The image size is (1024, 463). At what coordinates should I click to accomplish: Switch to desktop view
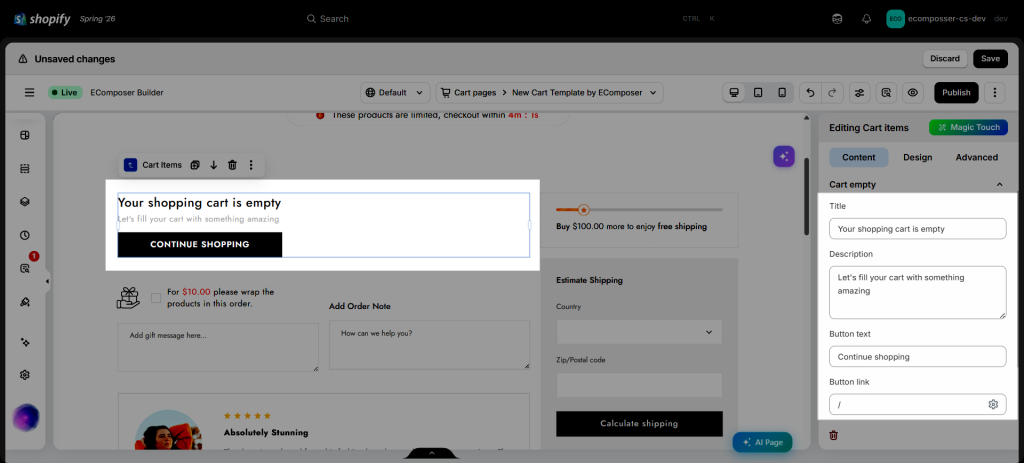734,93
